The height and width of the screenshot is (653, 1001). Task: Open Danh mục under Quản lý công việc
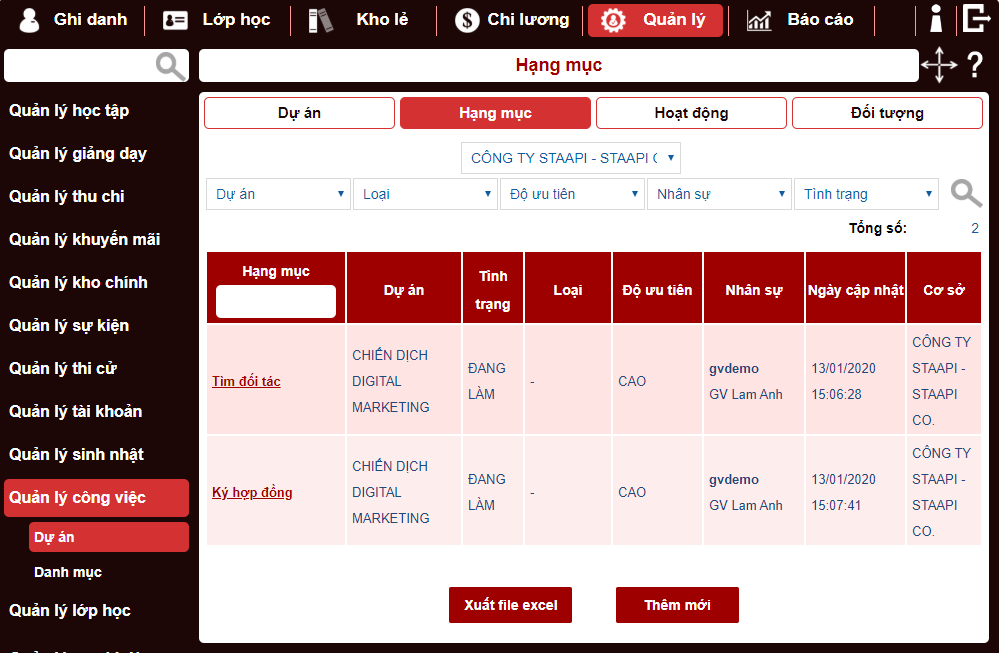(68, 572)
